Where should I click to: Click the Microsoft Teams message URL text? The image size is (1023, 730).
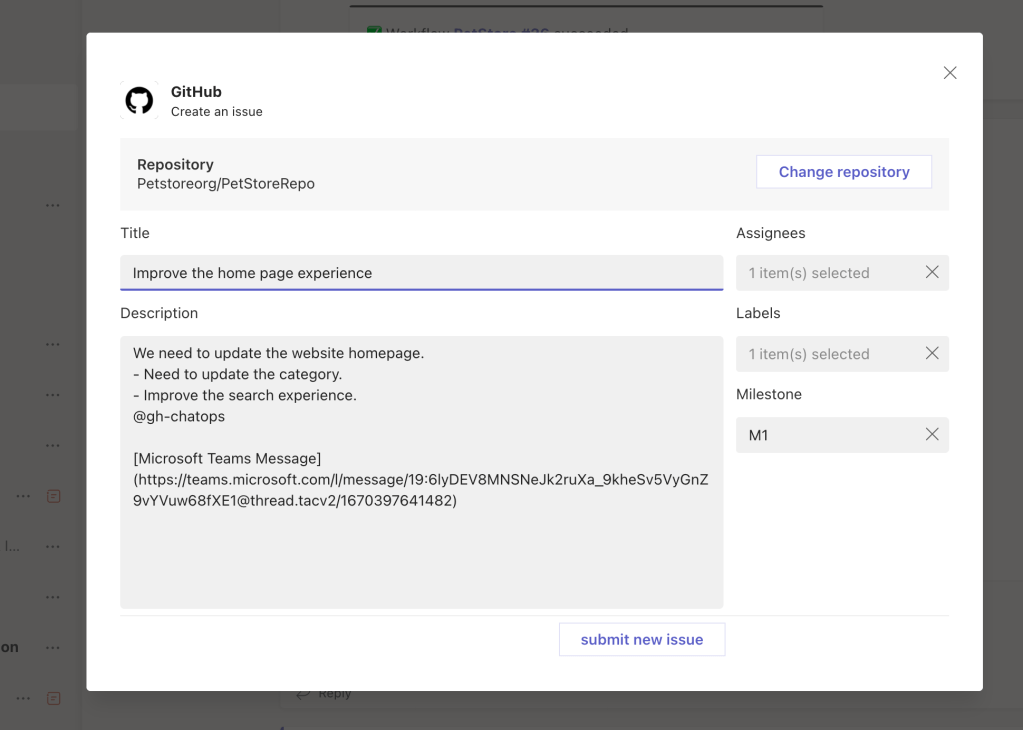421,490
